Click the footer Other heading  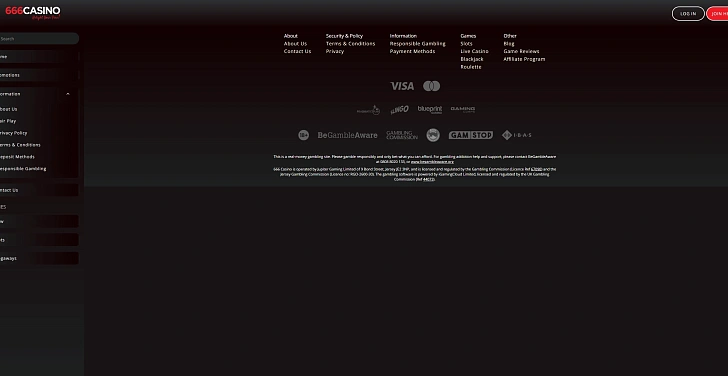coord(510,36)
